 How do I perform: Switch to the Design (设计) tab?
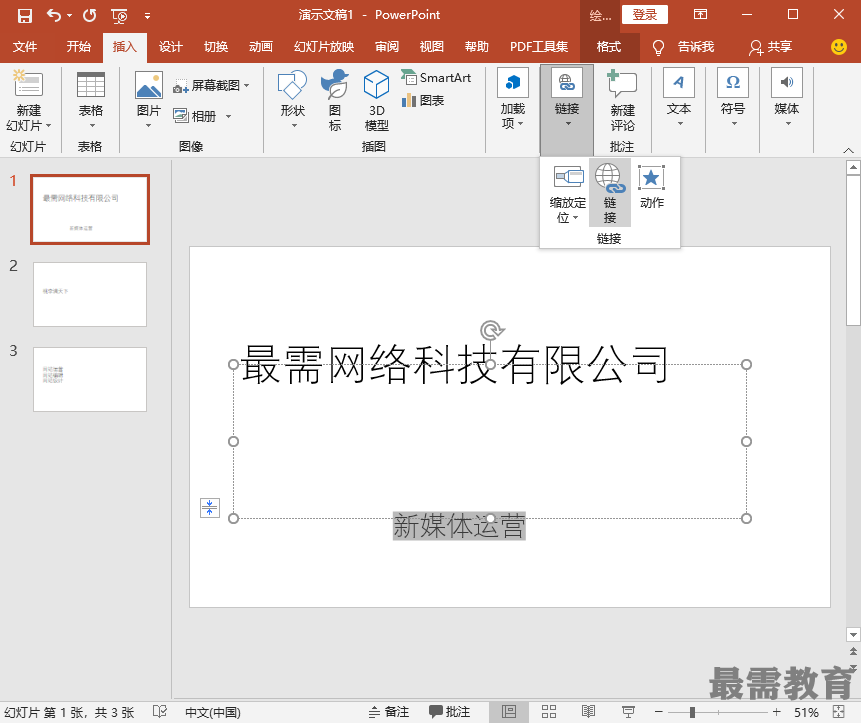point(170,47)
